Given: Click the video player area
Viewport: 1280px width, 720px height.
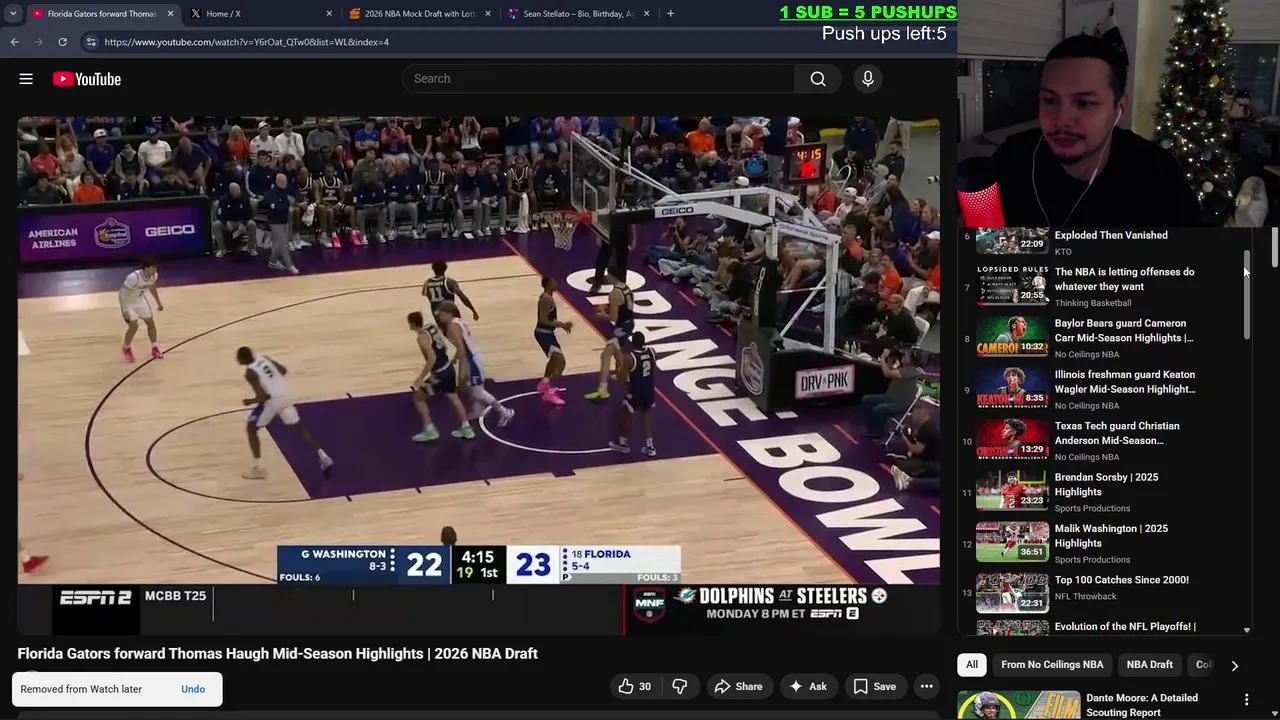Looking at the screenshot, I should pyautogui.click(x=478, y=375).
